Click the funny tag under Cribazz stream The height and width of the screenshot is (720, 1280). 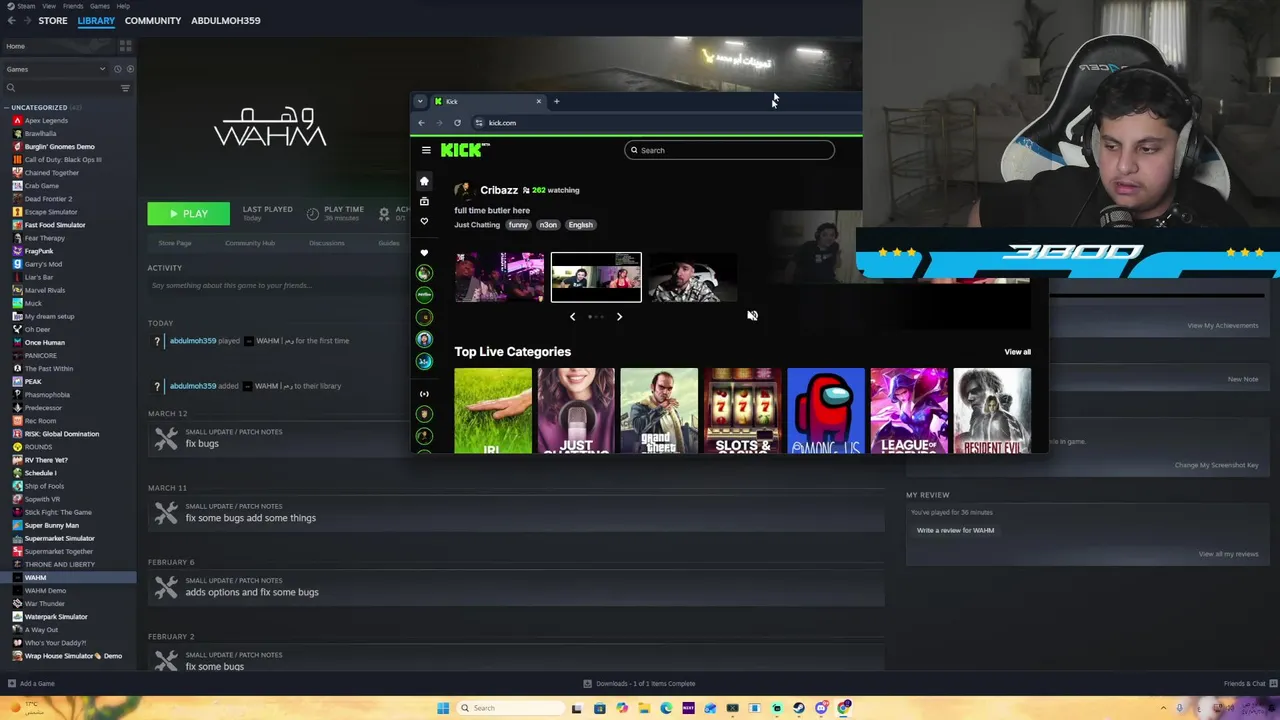click(x=518, y=225)
